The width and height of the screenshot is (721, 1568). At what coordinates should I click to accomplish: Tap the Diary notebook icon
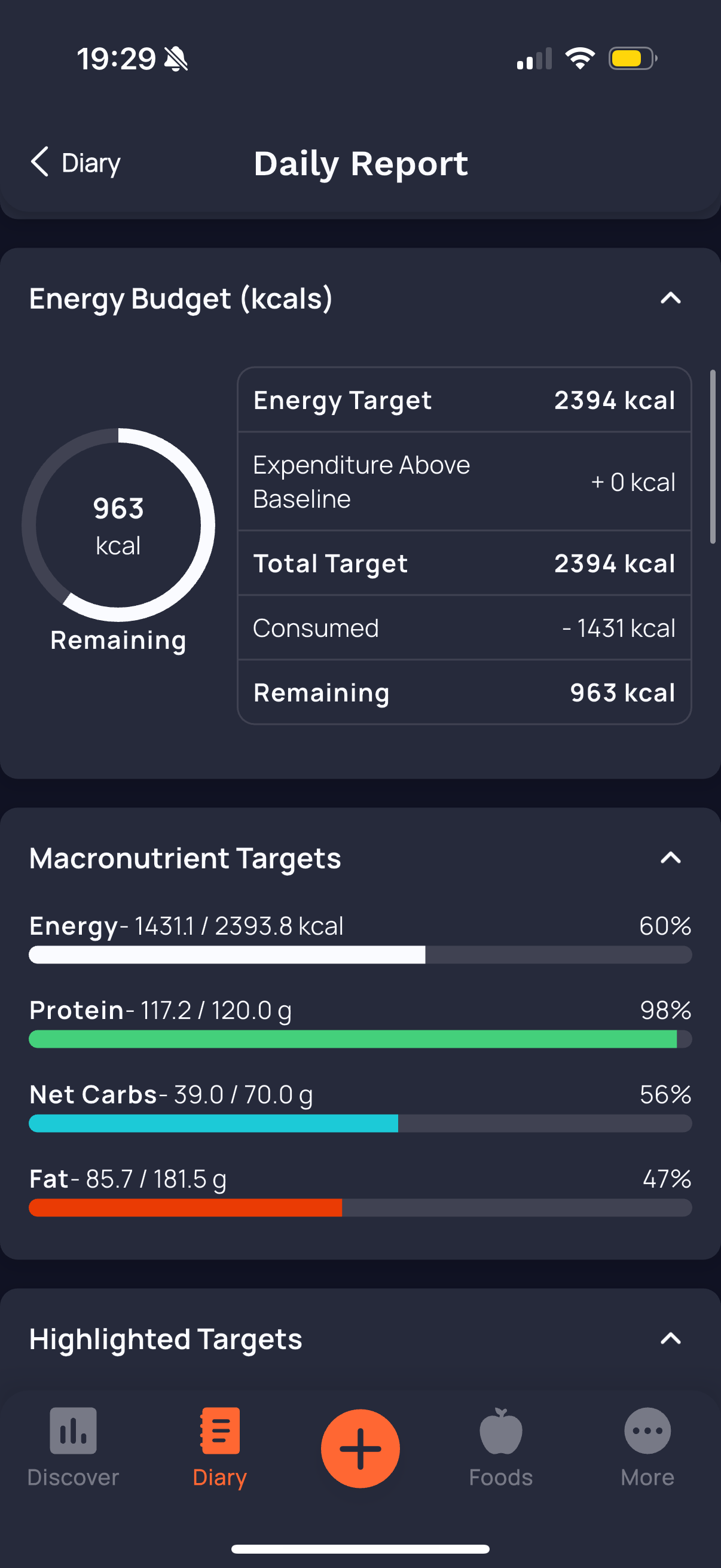[219, 1430]
